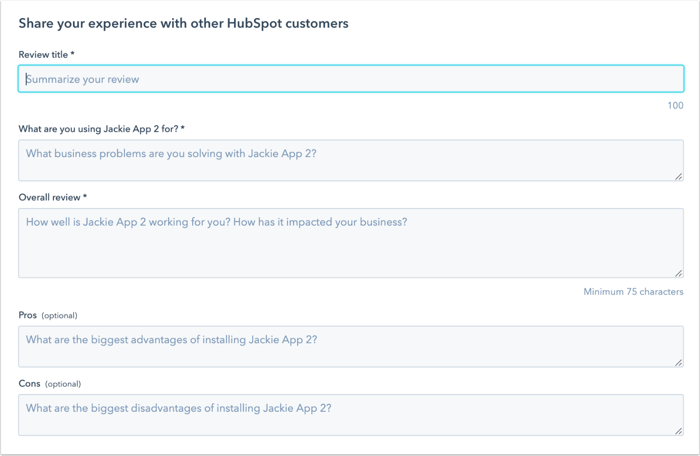Click resize handle of Cons textarea
Viewport: 700px width, 456px height.
point(679,431)
